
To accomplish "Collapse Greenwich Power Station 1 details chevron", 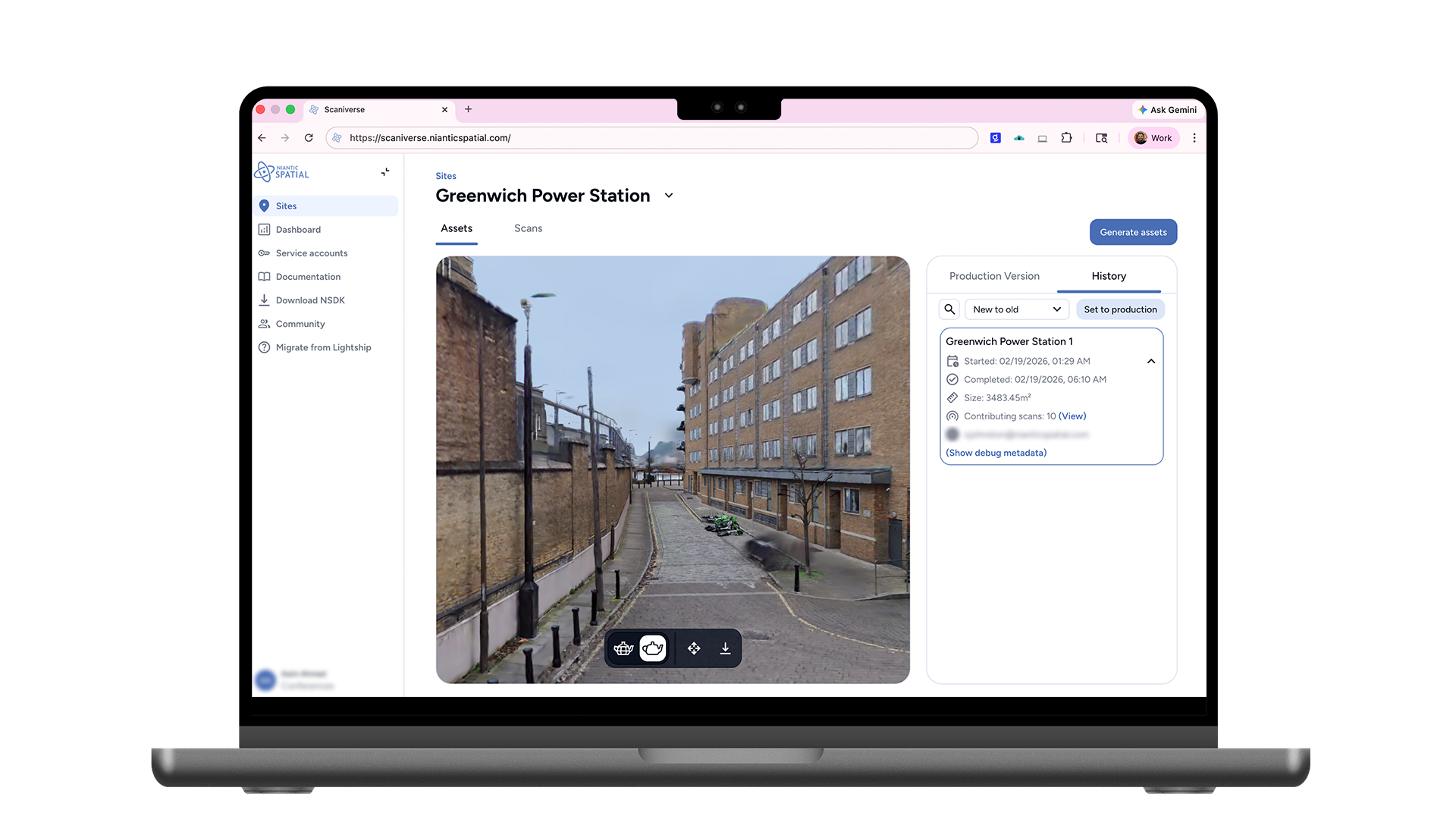I will [x=1150, y=362].
